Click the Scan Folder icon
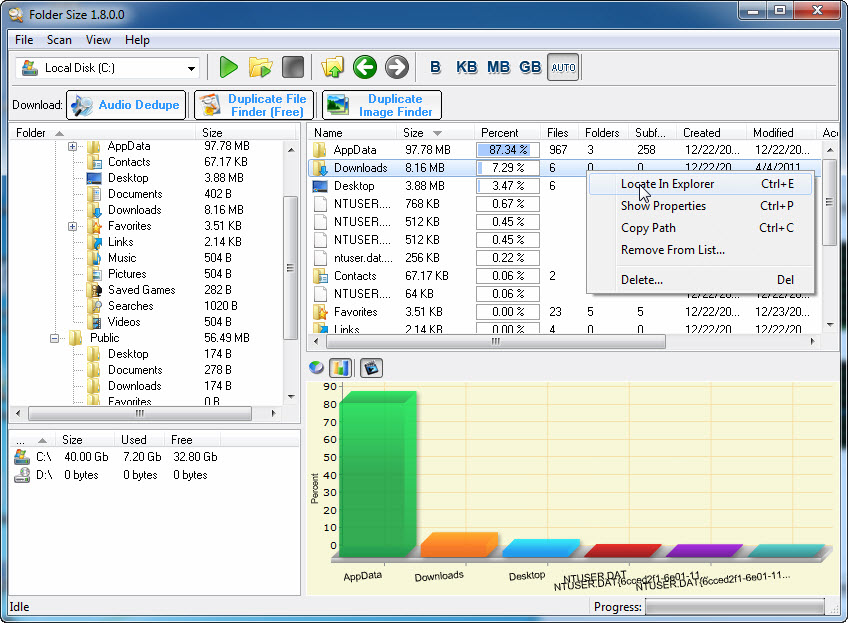Viewport: 848px width, 623px height. [260, 67]
